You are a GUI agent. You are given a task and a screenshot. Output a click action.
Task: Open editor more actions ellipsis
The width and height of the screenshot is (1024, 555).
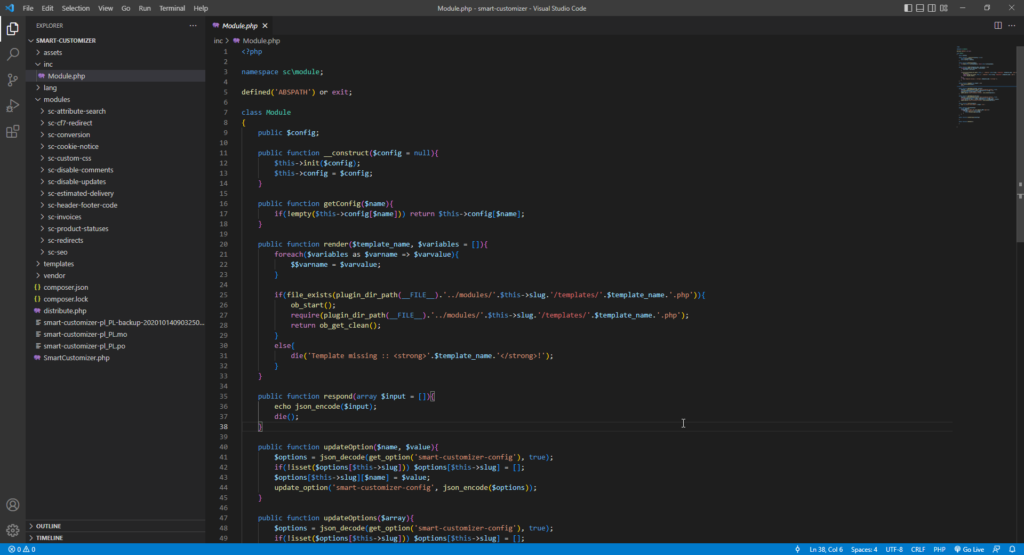tap(1012, 25)
